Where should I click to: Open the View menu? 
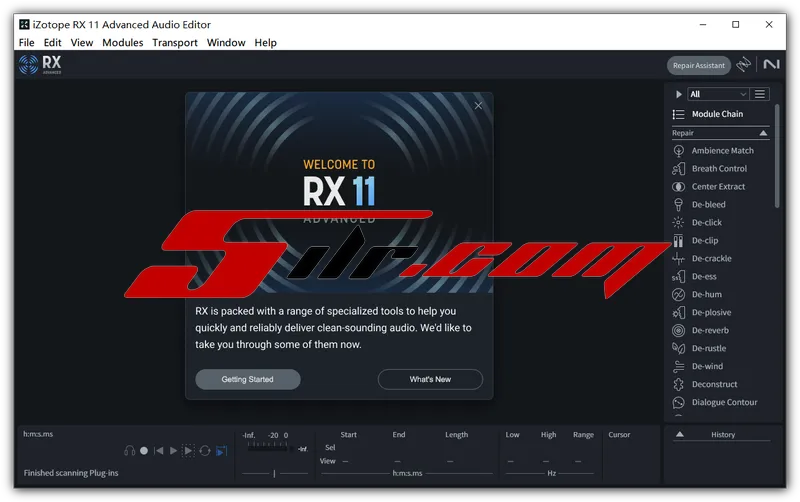click(x=82, y=43)
